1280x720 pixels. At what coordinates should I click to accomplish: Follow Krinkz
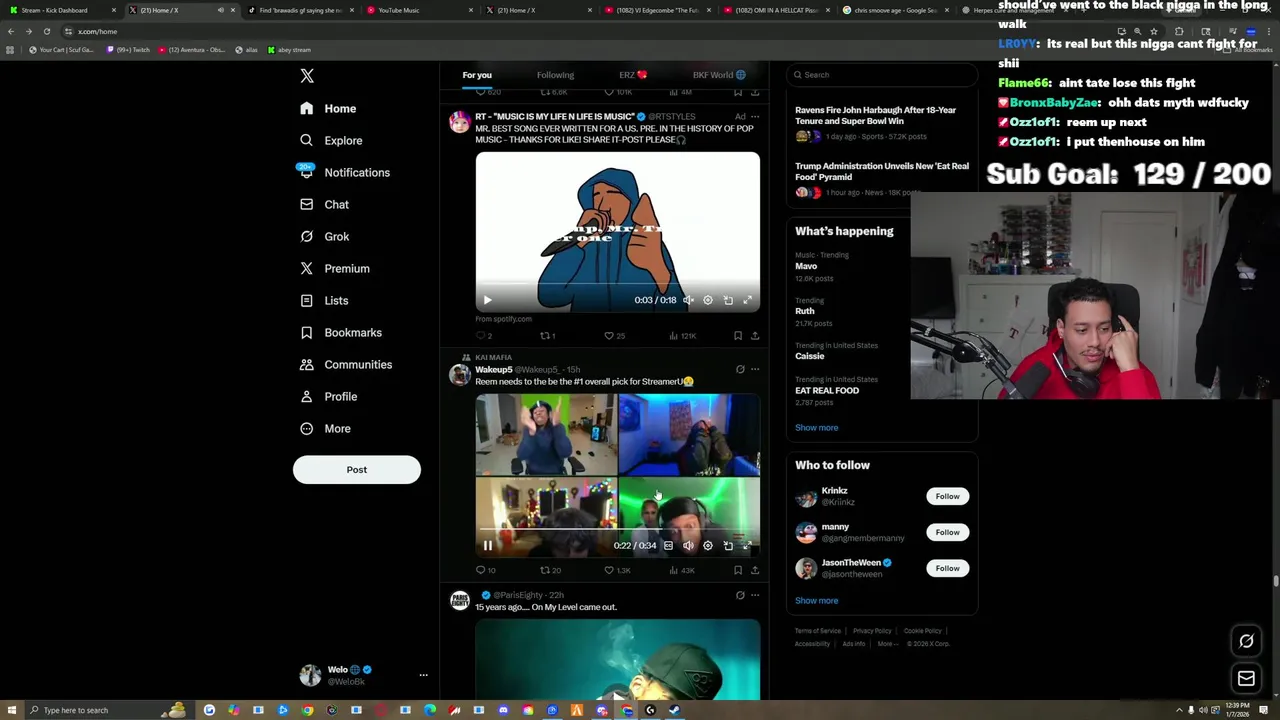pos(947,496)
